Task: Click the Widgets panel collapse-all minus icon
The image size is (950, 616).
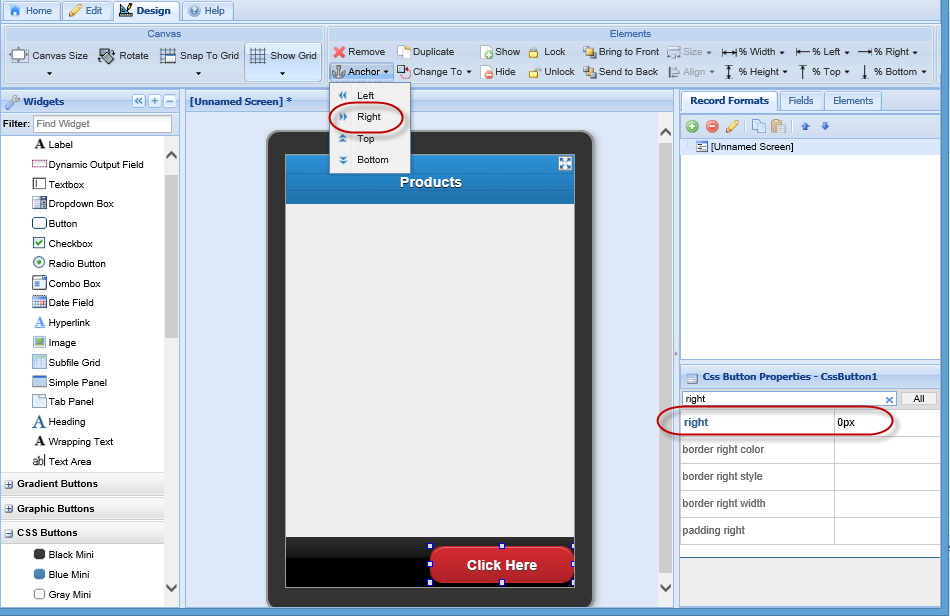Action: click(170, 101)
